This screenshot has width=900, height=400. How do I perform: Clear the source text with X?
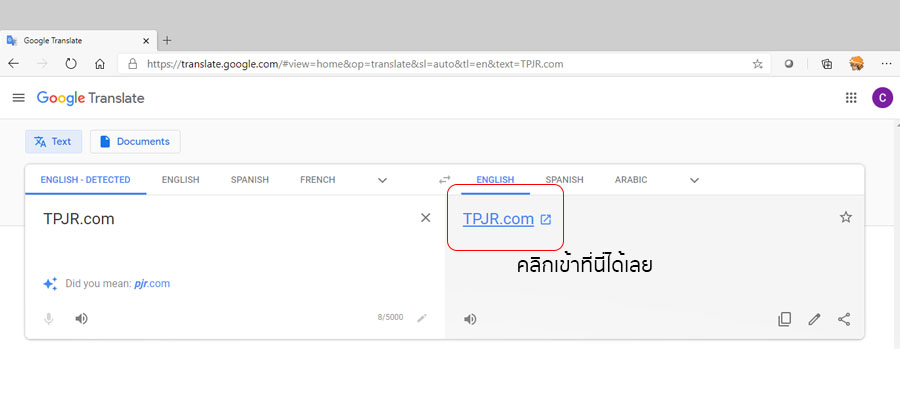(425, 218)
